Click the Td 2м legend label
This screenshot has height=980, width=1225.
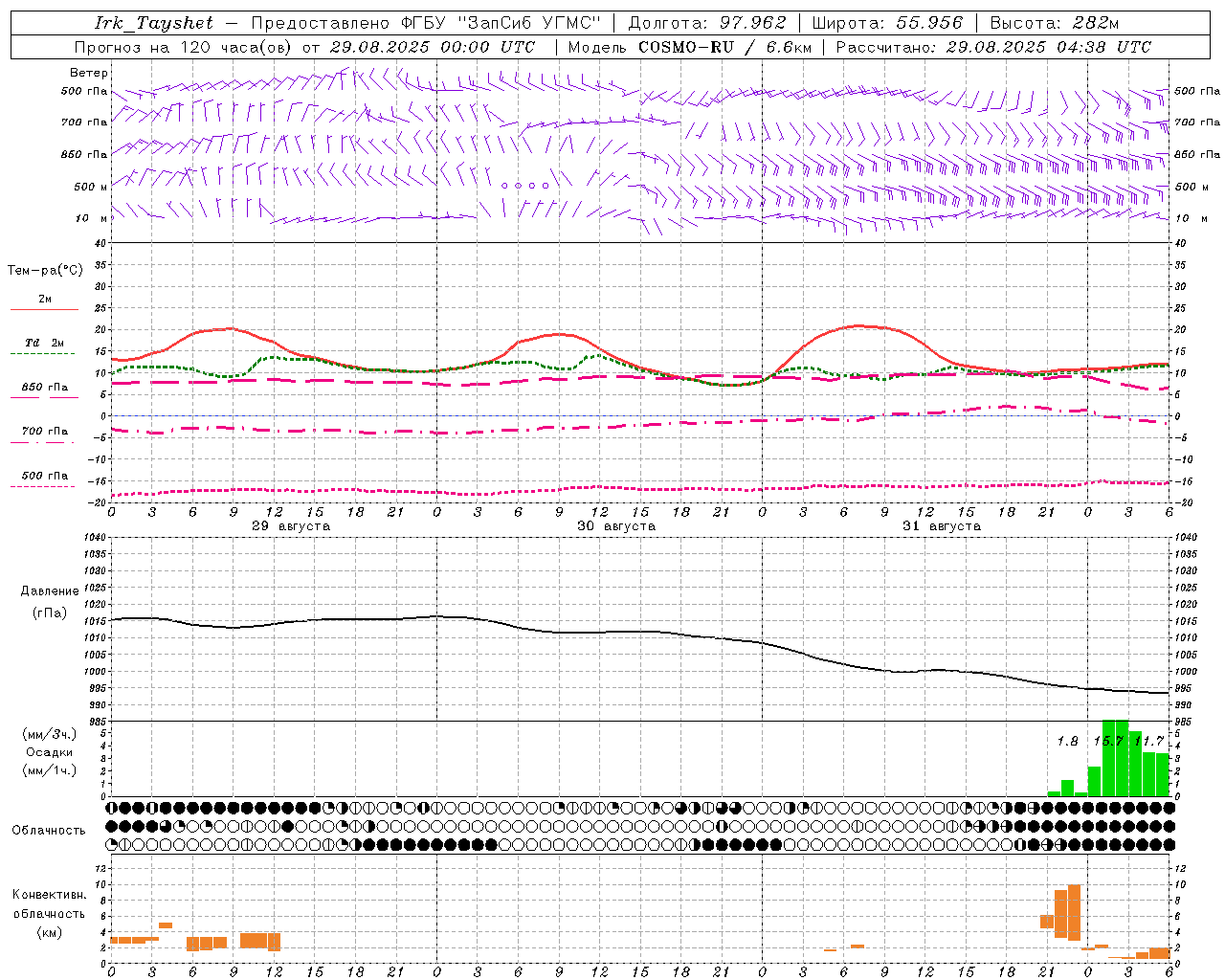point(45,343)
